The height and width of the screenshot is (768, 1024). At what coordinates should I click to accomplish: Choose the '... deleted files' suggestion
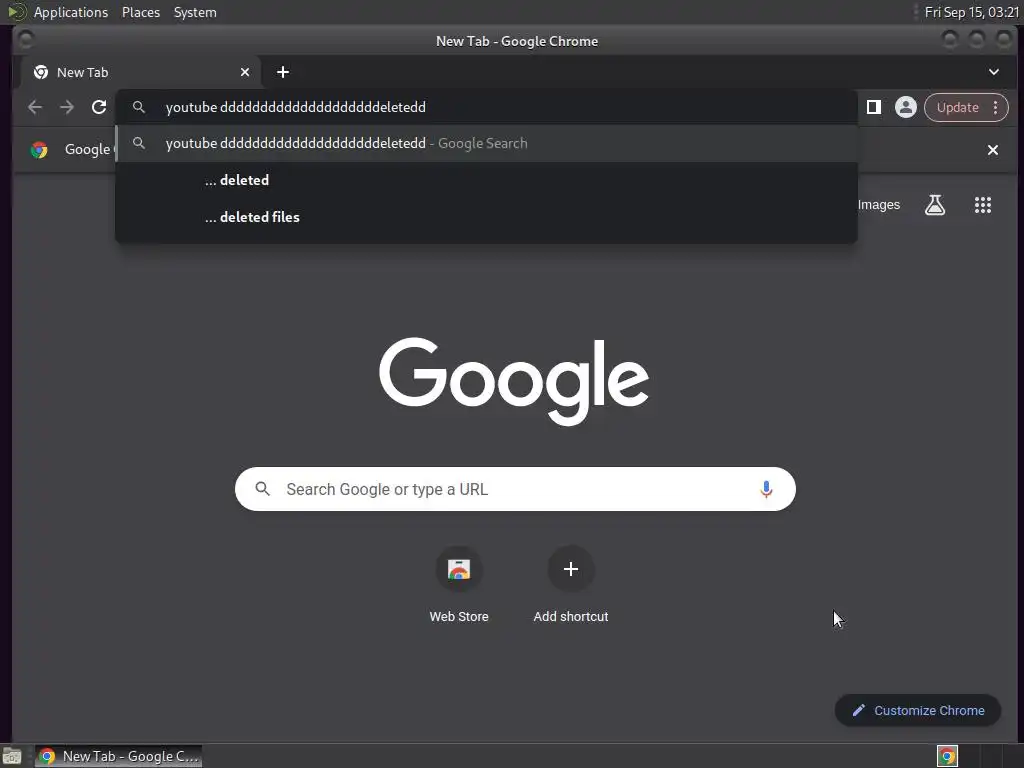486,217
